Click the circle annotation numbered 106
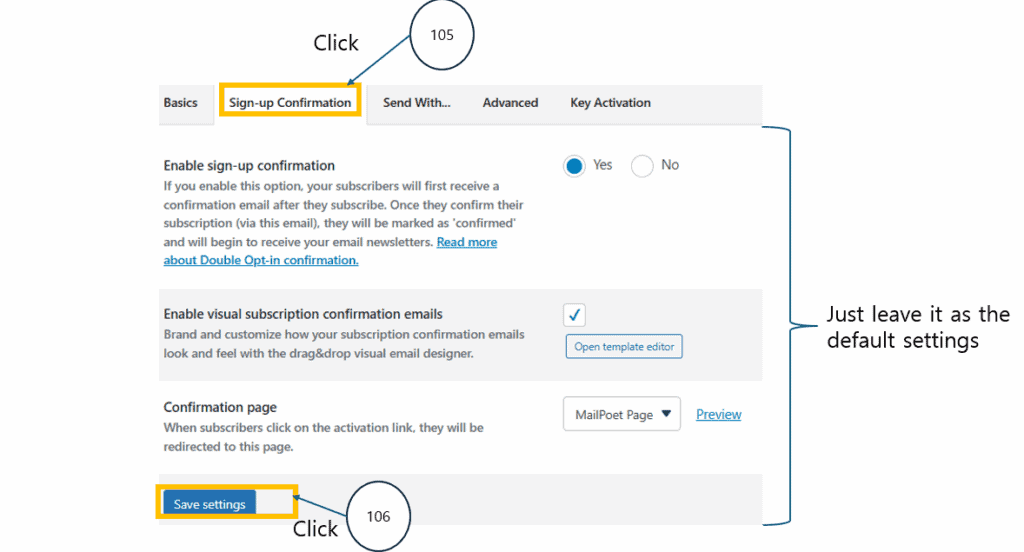 (377, 516)
